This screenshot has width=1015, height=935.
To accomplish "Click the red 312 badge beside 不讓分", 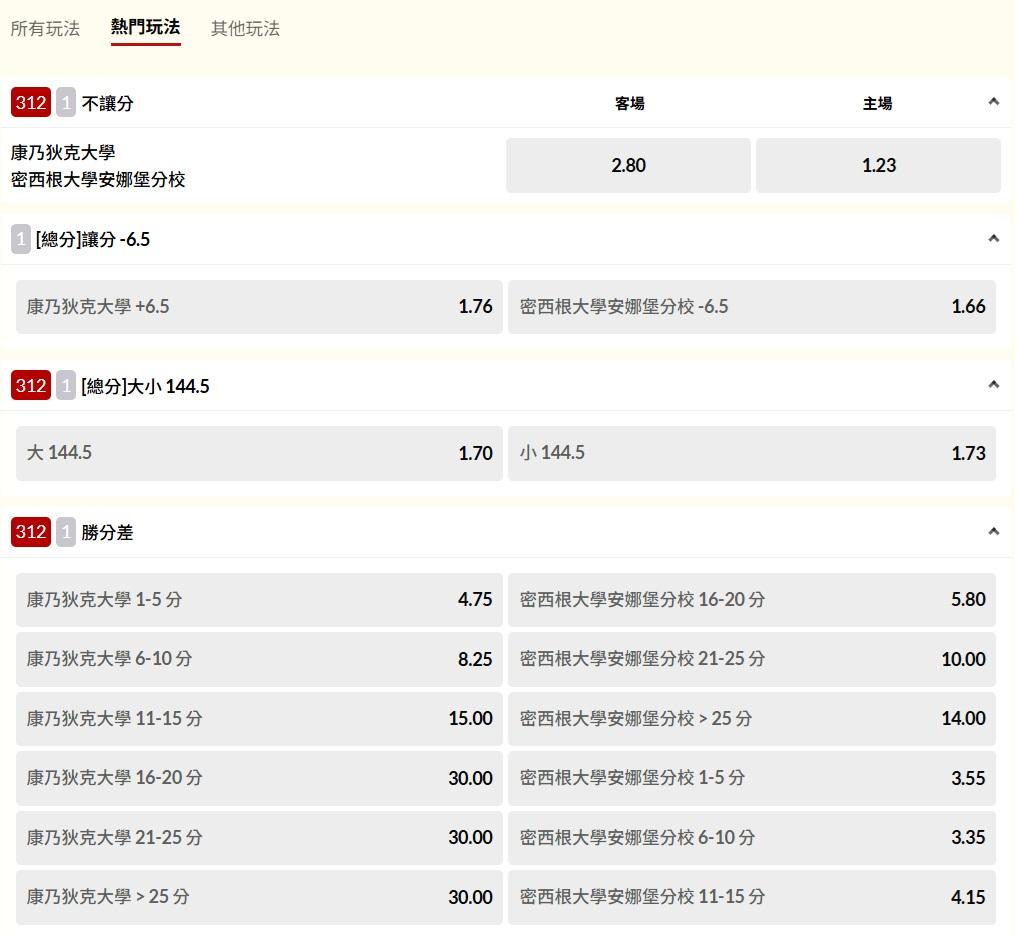I will [x=31, y=103].
